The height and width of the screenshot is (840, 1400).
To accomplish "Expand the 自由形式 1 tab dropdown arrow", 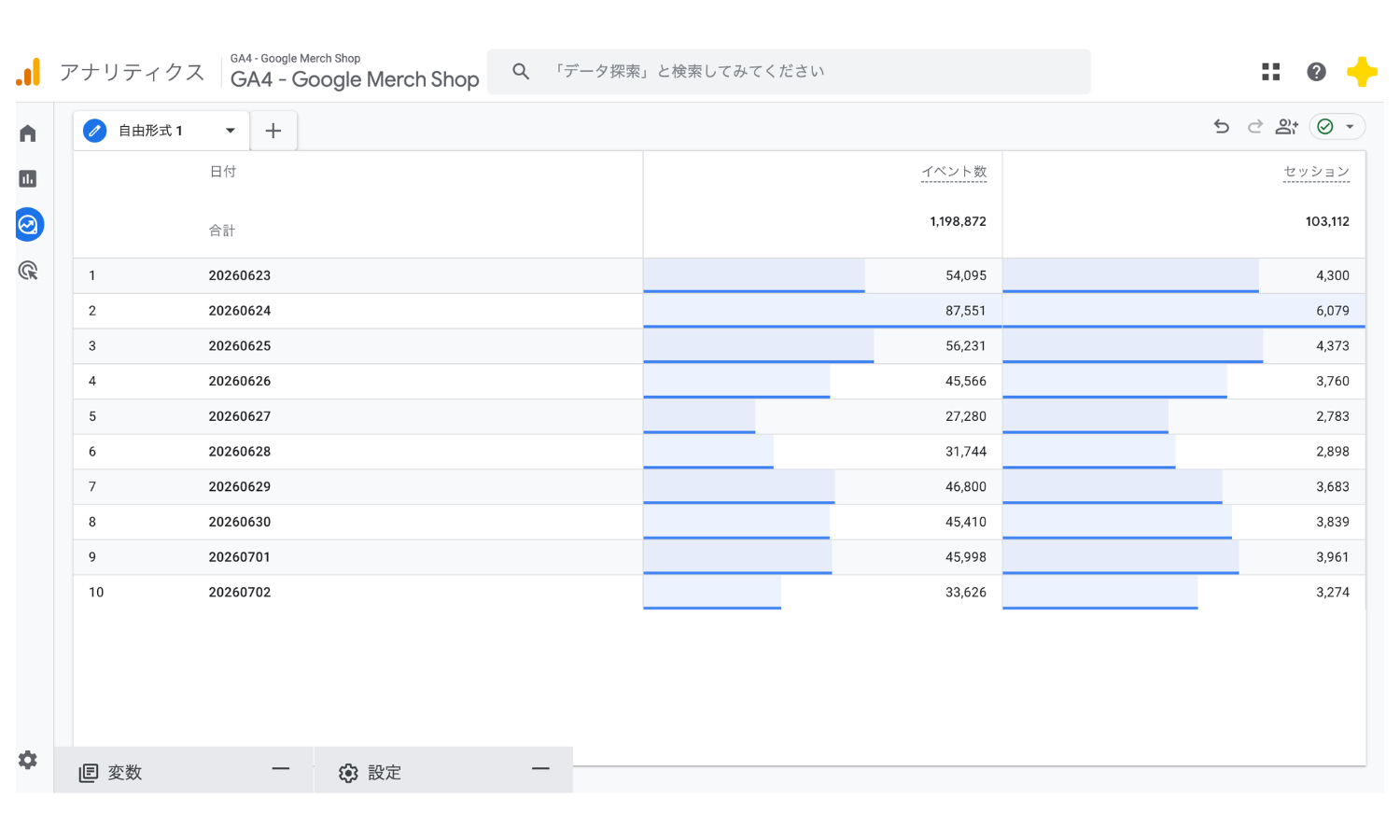I will (x=230, y=131).
